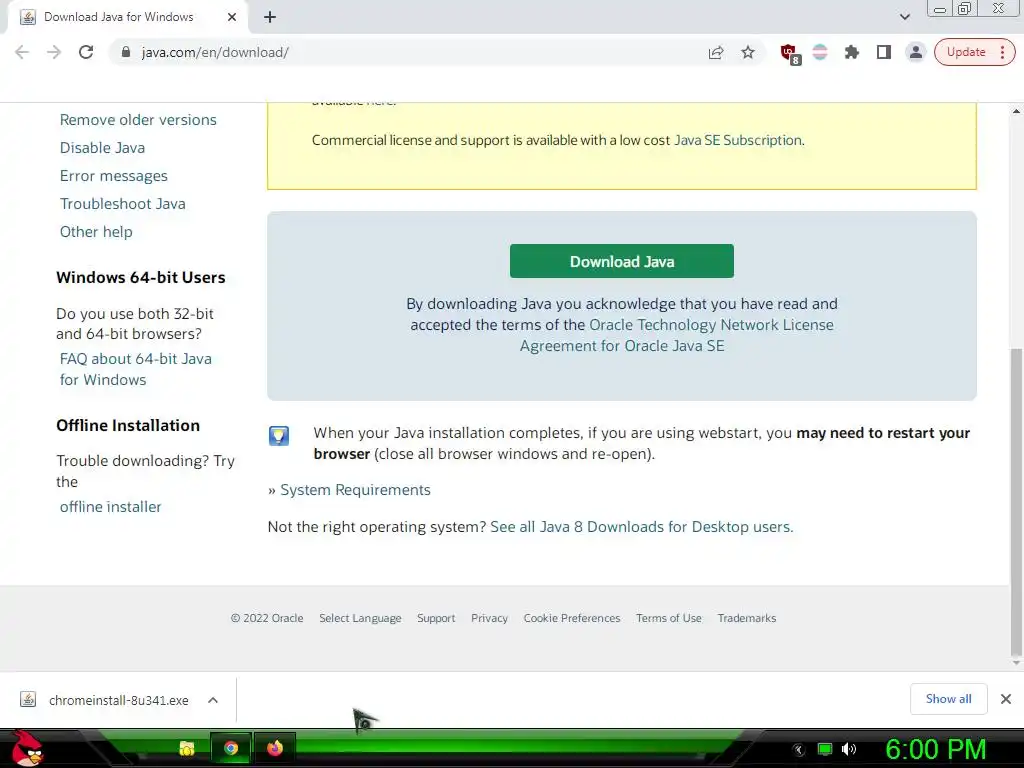
Task: Click the green monitor tray icon
Action: click(825, 749)
